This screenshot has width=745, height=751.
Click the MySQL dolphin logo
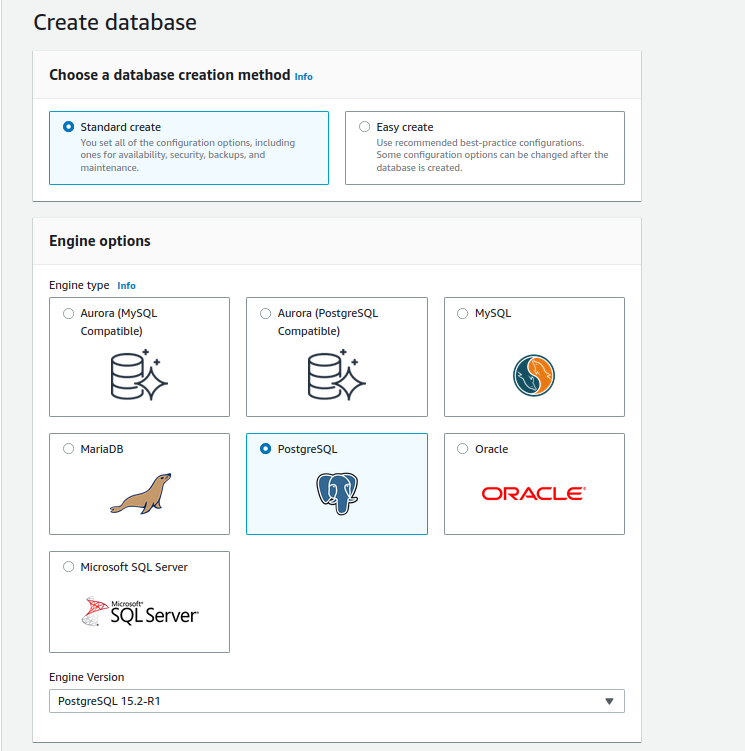tap(534, 375)
